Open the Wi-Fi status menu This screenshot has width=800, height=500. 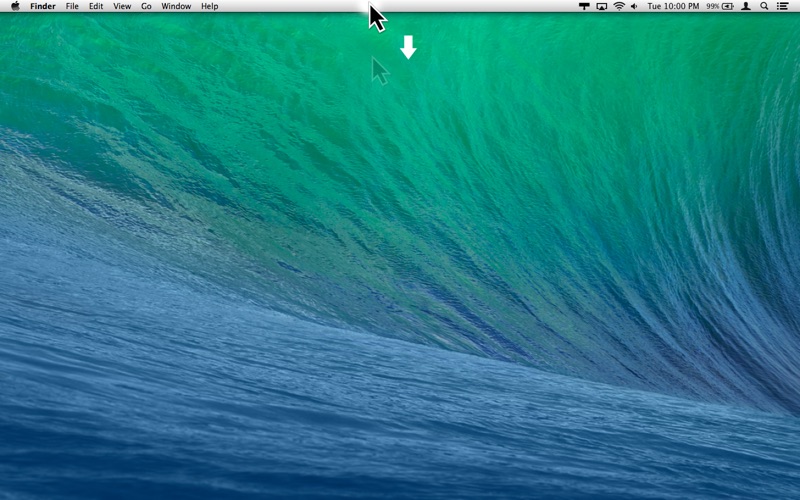click(619, 6)
